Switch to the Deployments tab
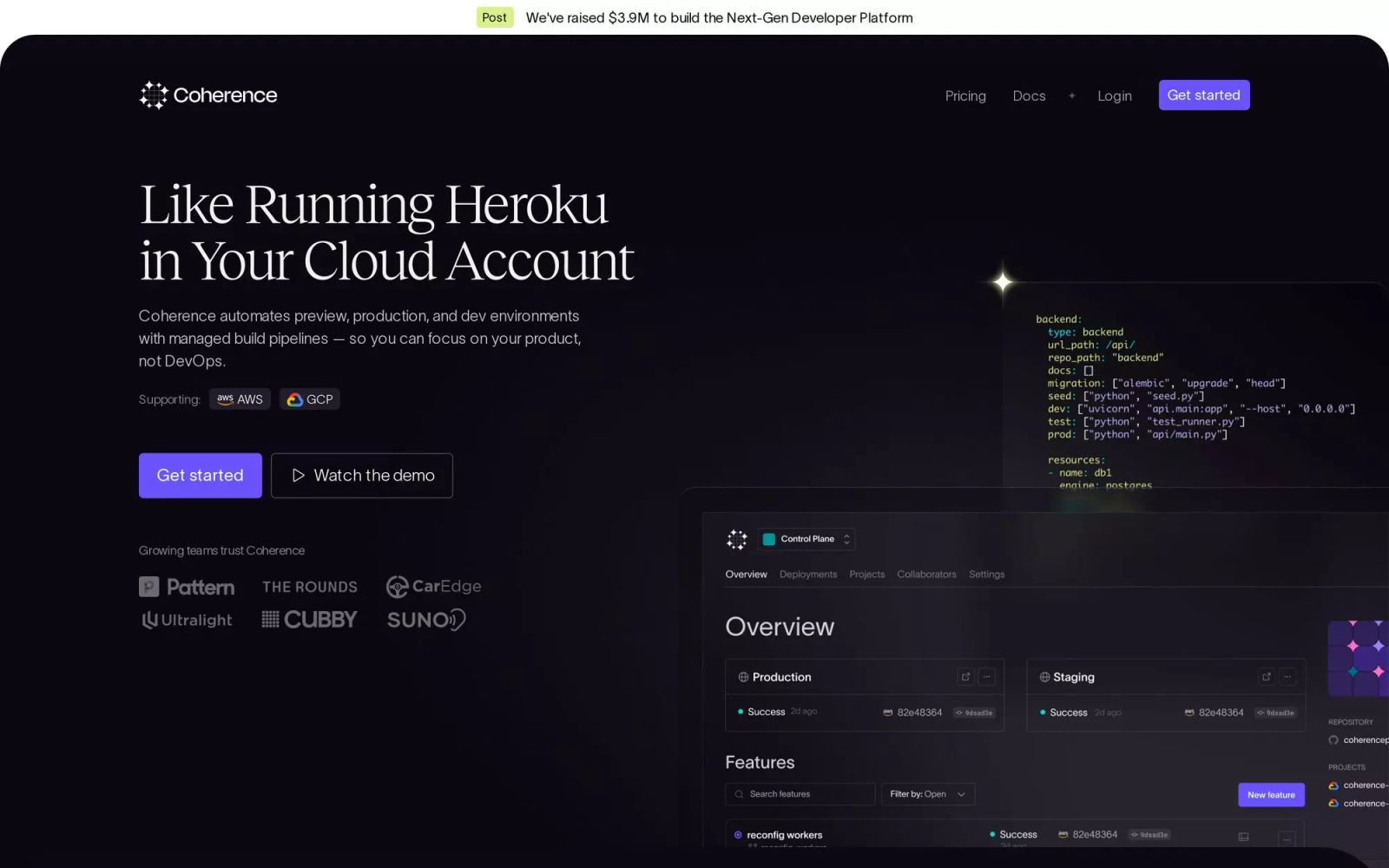Image resolution: width=1389 pixels, height=868 pixels. pyautogui.click(x=808, y=575)
